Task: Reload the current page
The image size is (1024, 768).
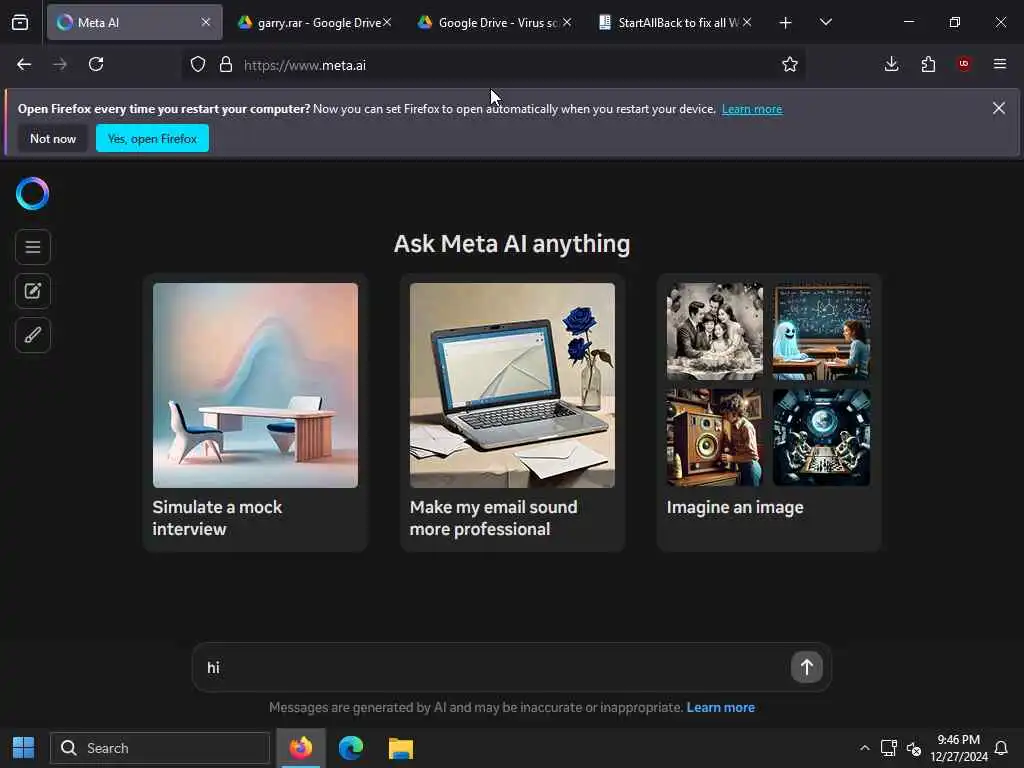Action: tap(96, 64)
